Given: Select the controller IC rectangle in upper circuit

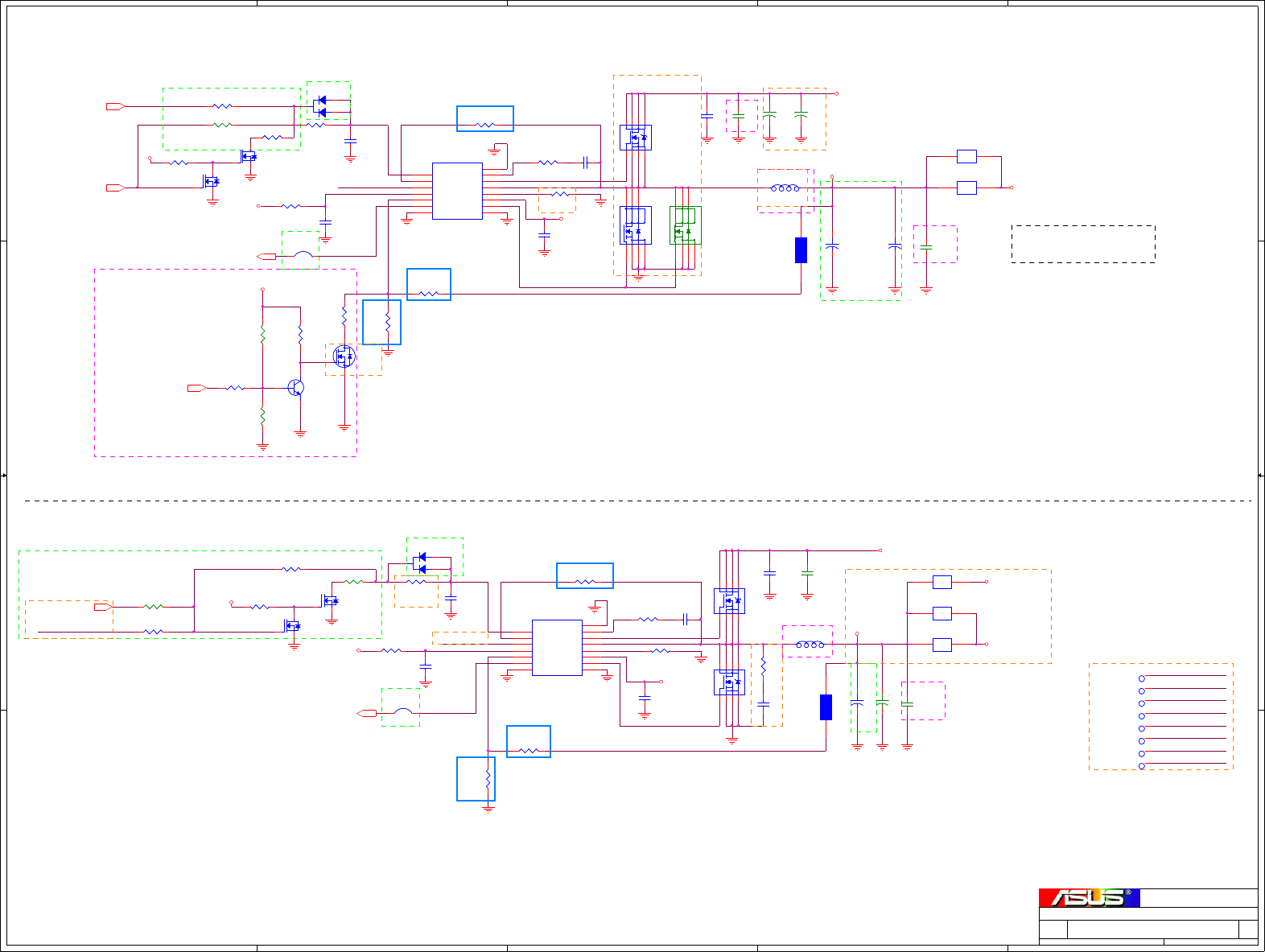Looking at the screenshot, I should [457, 191].
